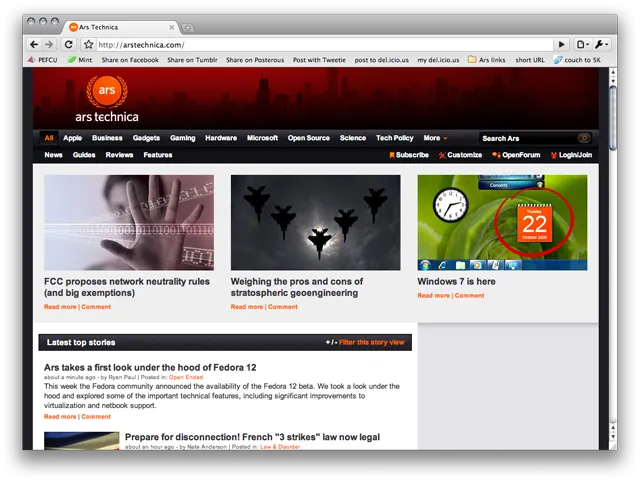The width and height of the screenshot is (640, 481).
Task: Open the Fedora 12 first look headline
Action: pyautogui.click(x=150, y=367)
